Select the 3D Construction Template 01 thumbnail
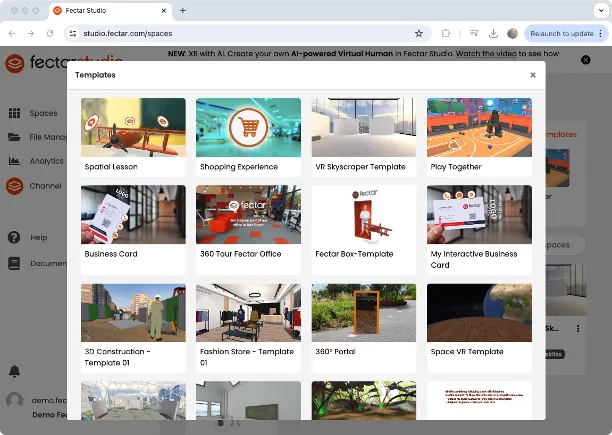The width and height of the screenshot is (612, 435). click(x=133, y=313)
